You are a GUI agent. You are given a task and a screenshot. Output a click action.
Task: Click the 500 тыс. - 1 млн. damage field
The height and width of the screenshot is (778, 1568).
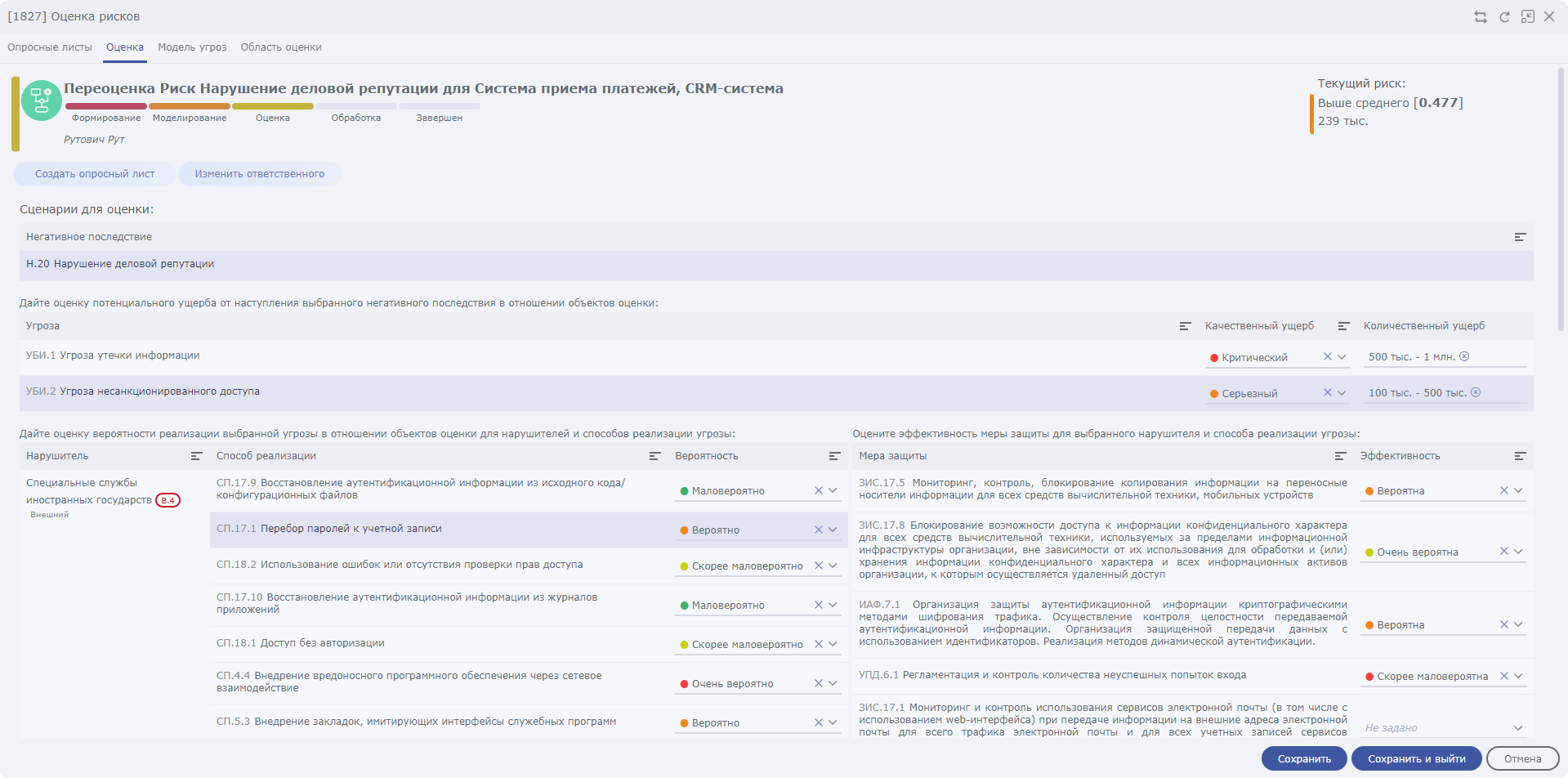coord(1445,357)
